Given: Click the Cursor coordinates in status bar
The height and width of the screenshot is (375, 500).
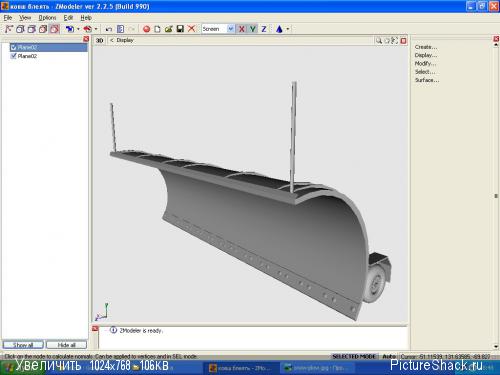Looking at the screenshot, I should [x=446, y=356].
